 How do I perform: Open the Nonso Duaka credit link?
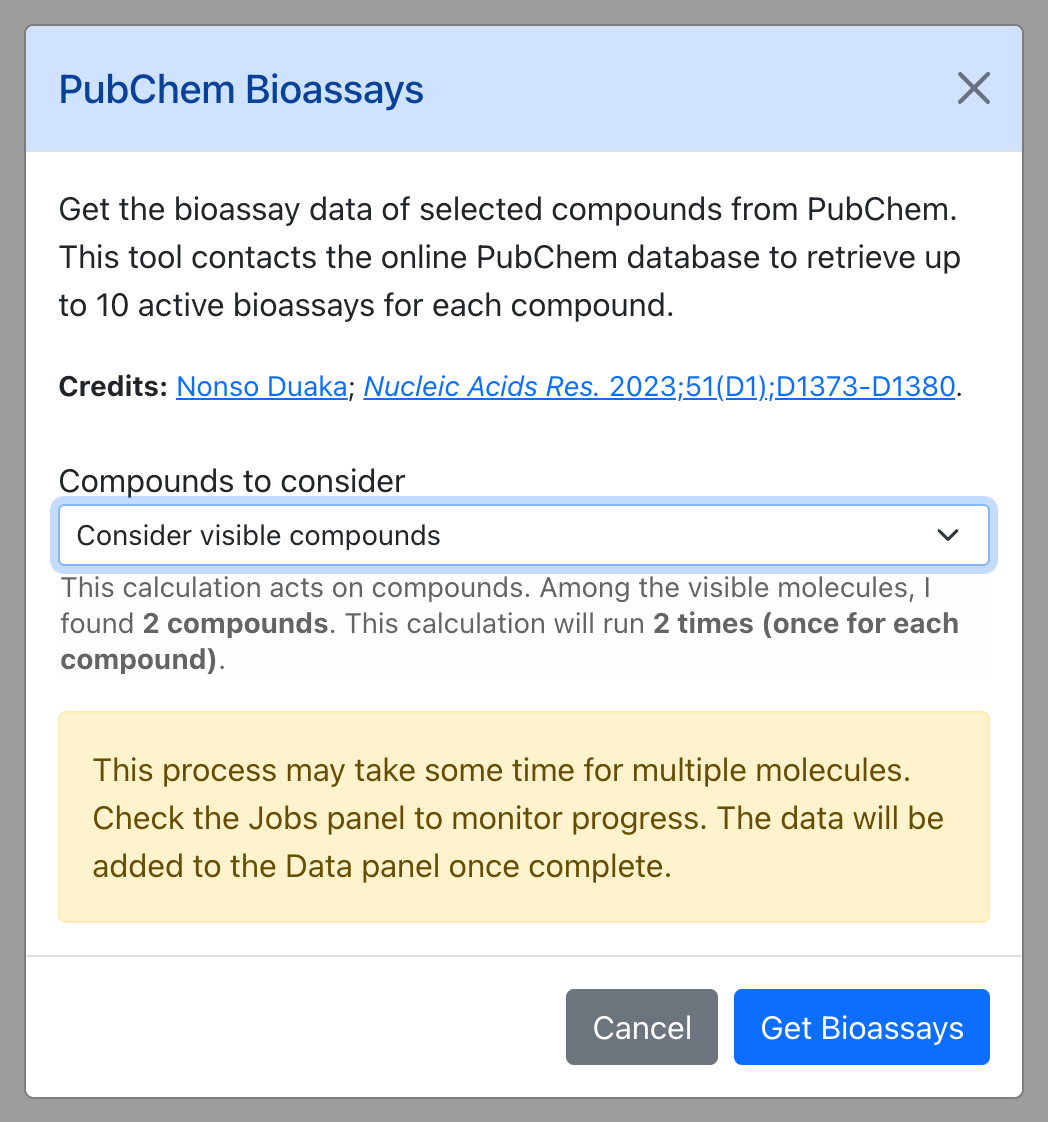pos(261,386)
